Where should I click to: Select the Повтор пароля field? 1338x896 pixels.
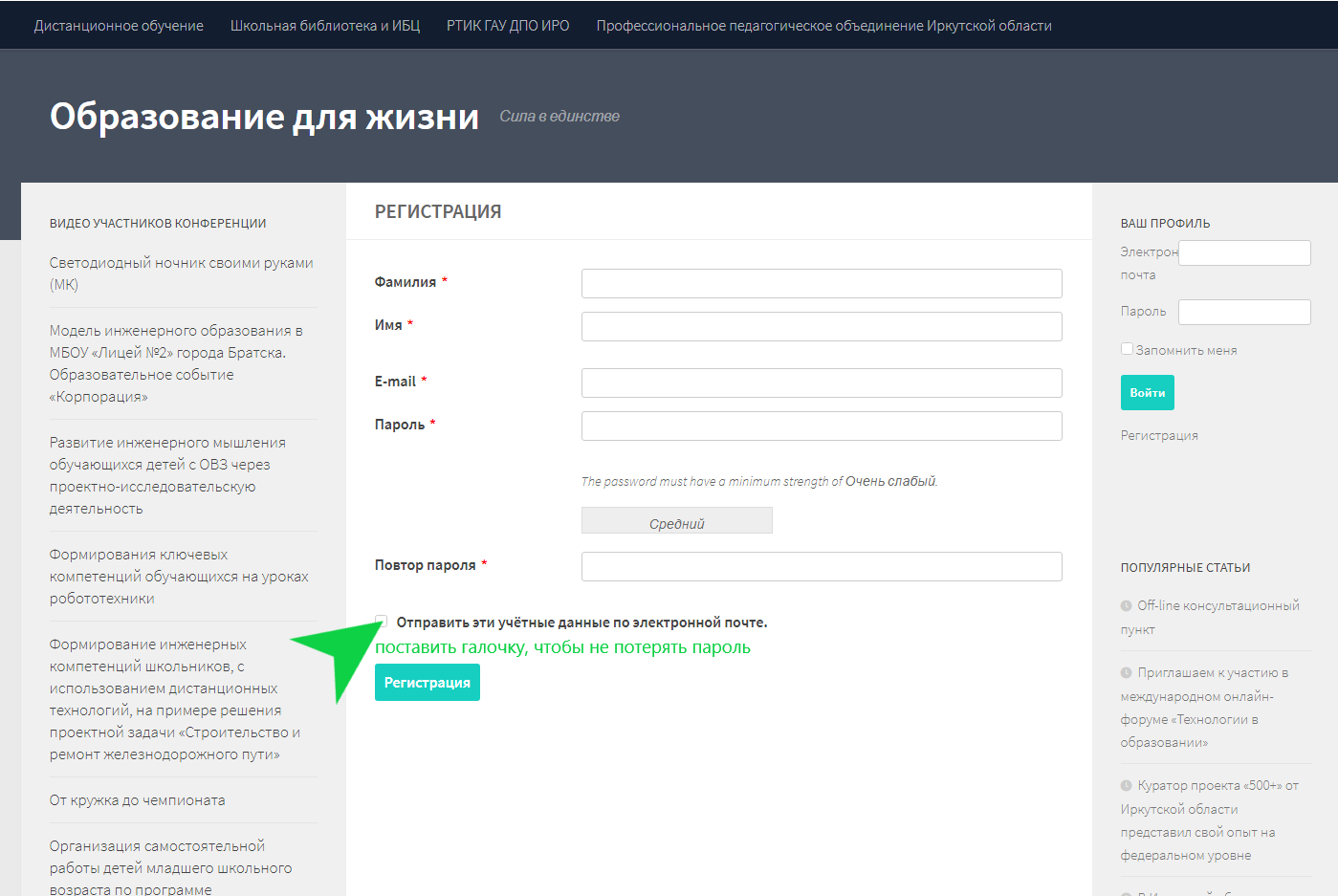coord(822,566)
